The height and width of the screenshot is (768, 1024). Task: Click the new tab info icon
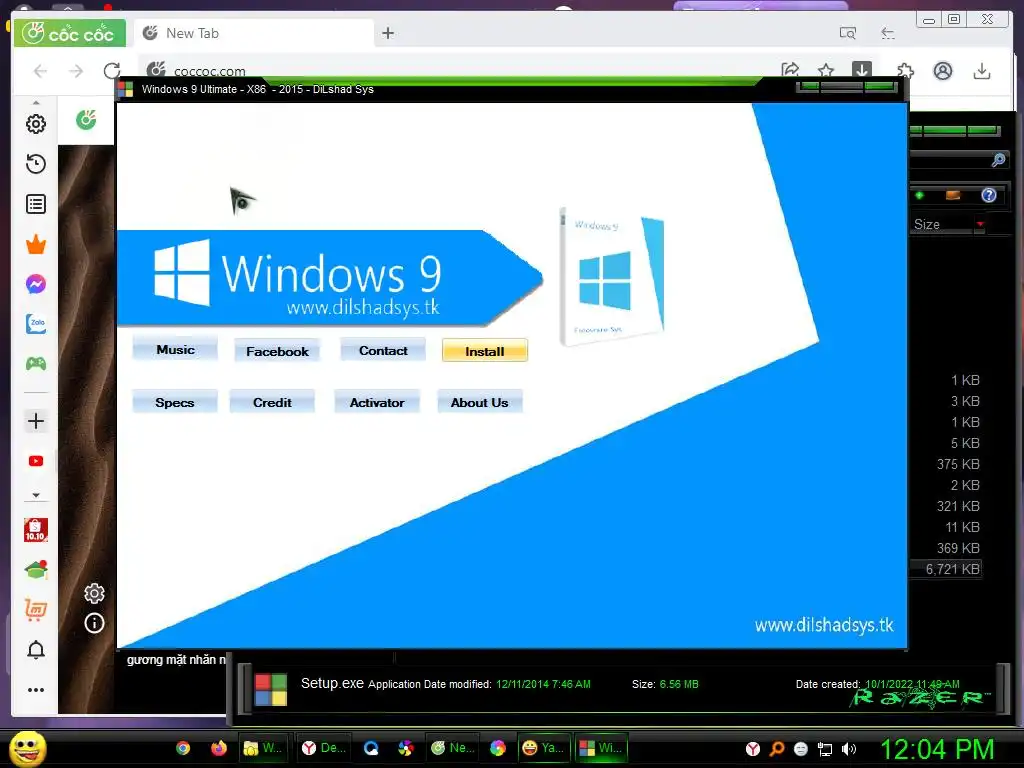point(94,624)
